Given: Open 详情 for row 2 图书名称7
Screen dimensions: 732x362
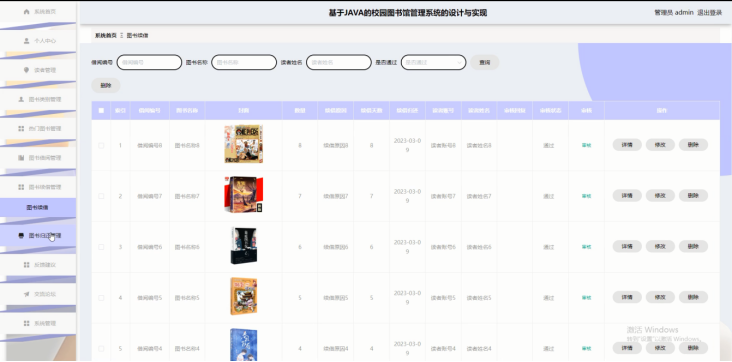Looking at the screenshot, I should 627,196.
